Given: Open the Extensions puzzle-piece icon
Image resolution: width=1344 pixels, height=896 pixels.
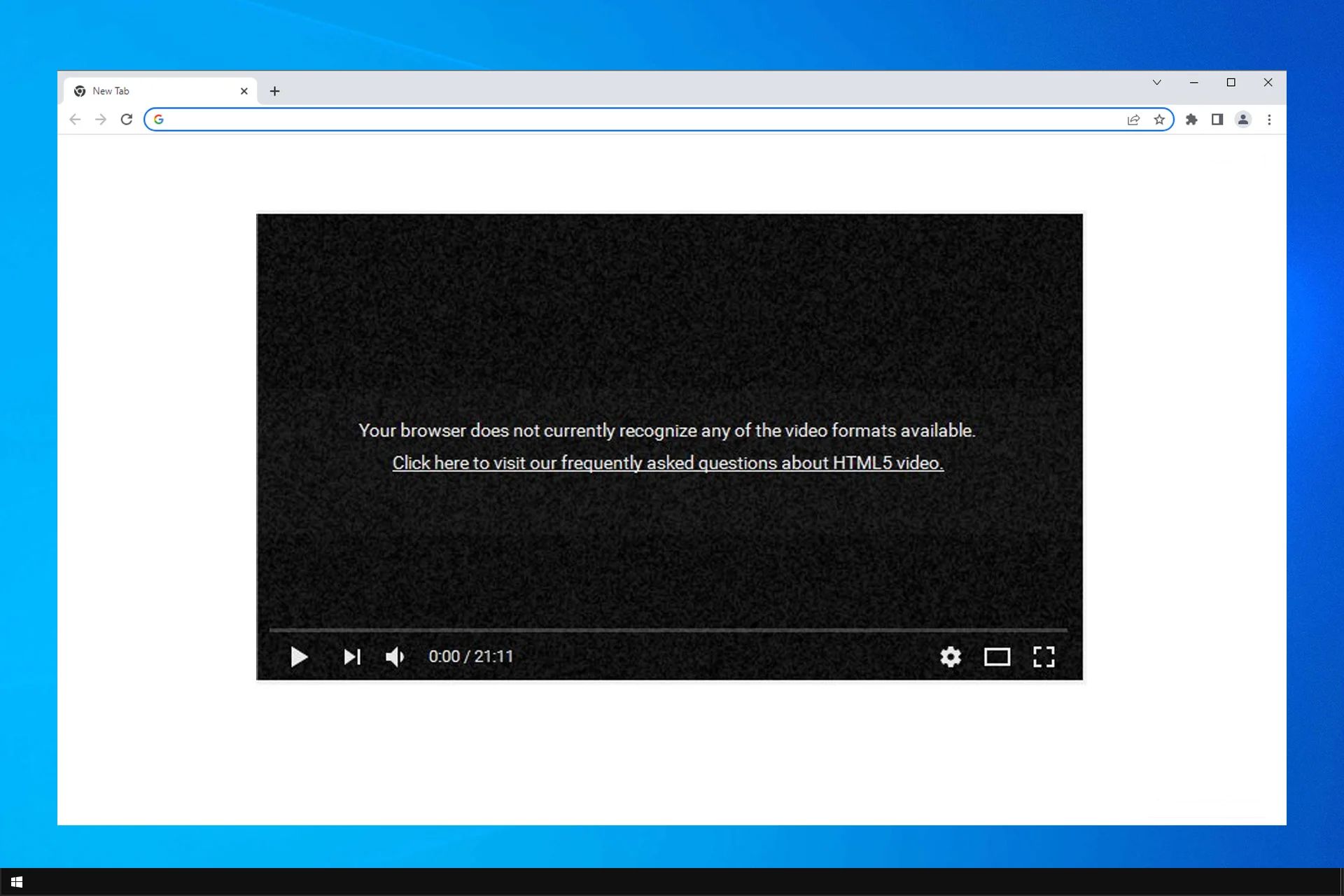Looking at the screenshot, I should pos(1191,120).
